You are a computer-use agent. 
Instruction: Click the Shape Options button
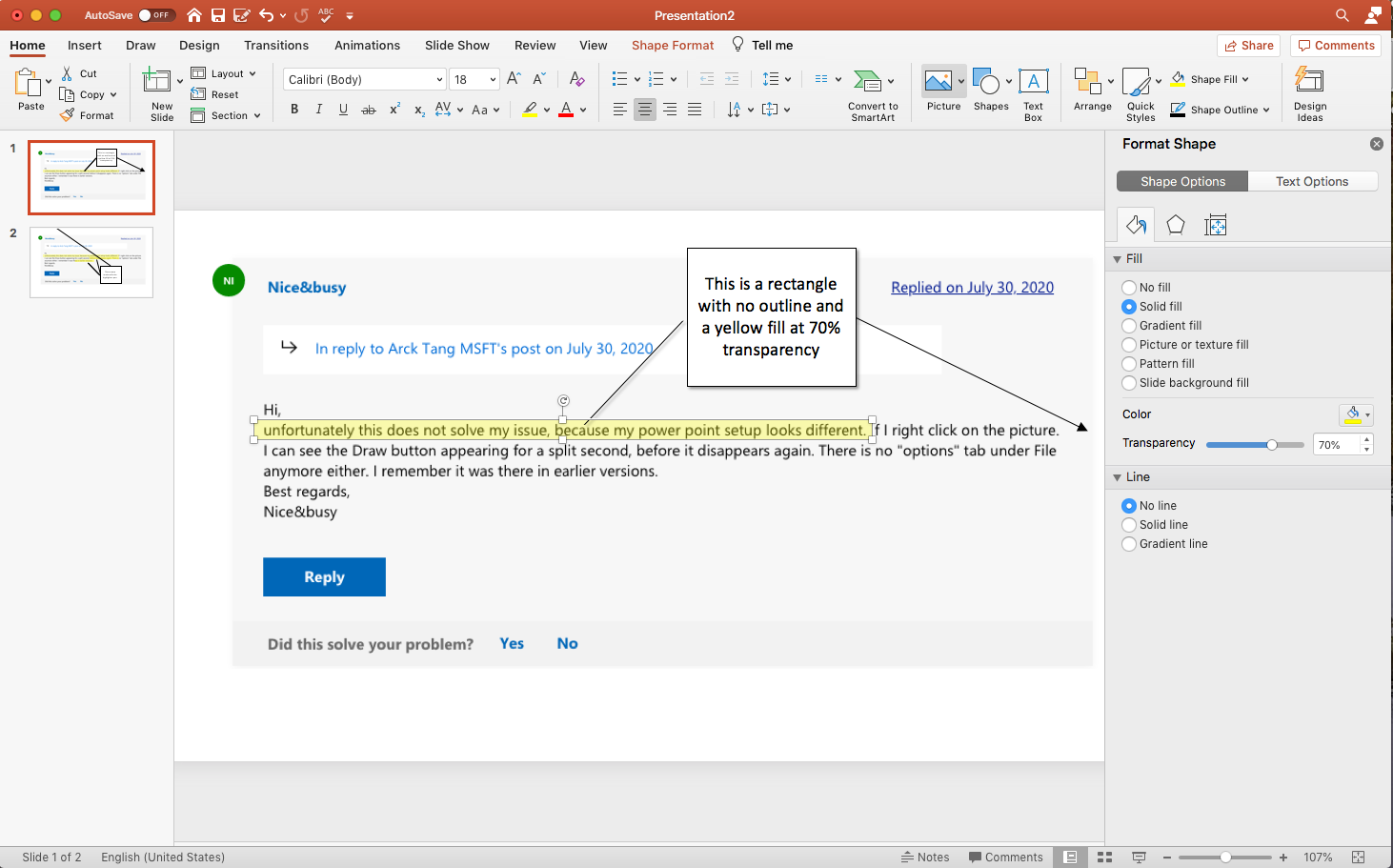1182,181
